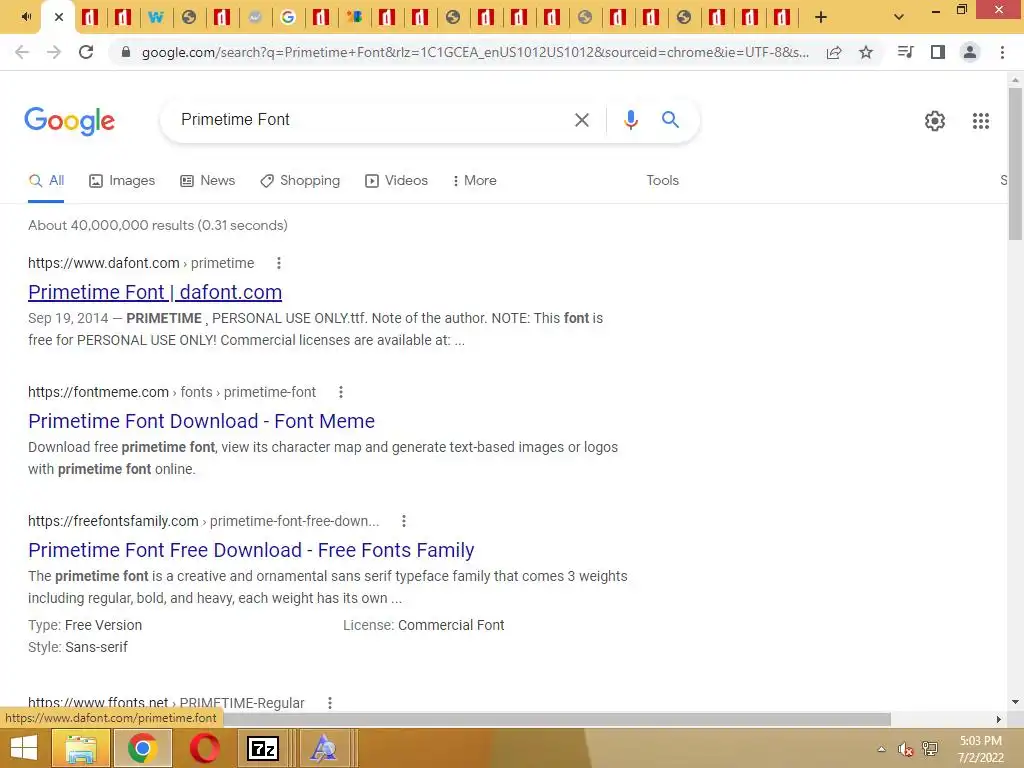The image size is (1024, 768).
Task: Share this page using the share icon
Action: point(834,52)
